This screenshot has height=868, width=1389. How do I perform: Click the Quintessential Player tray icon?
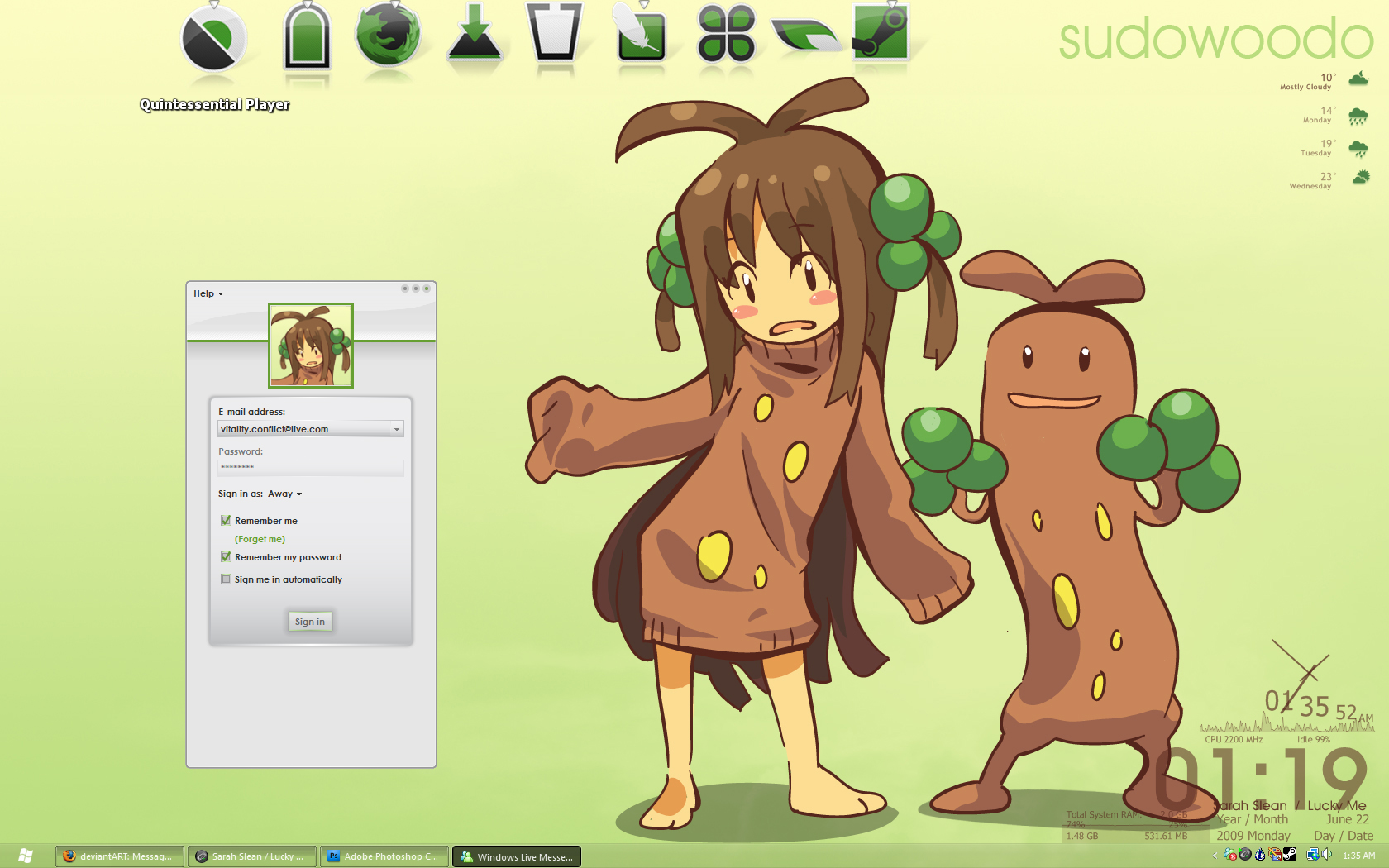tap(1245, 854)
